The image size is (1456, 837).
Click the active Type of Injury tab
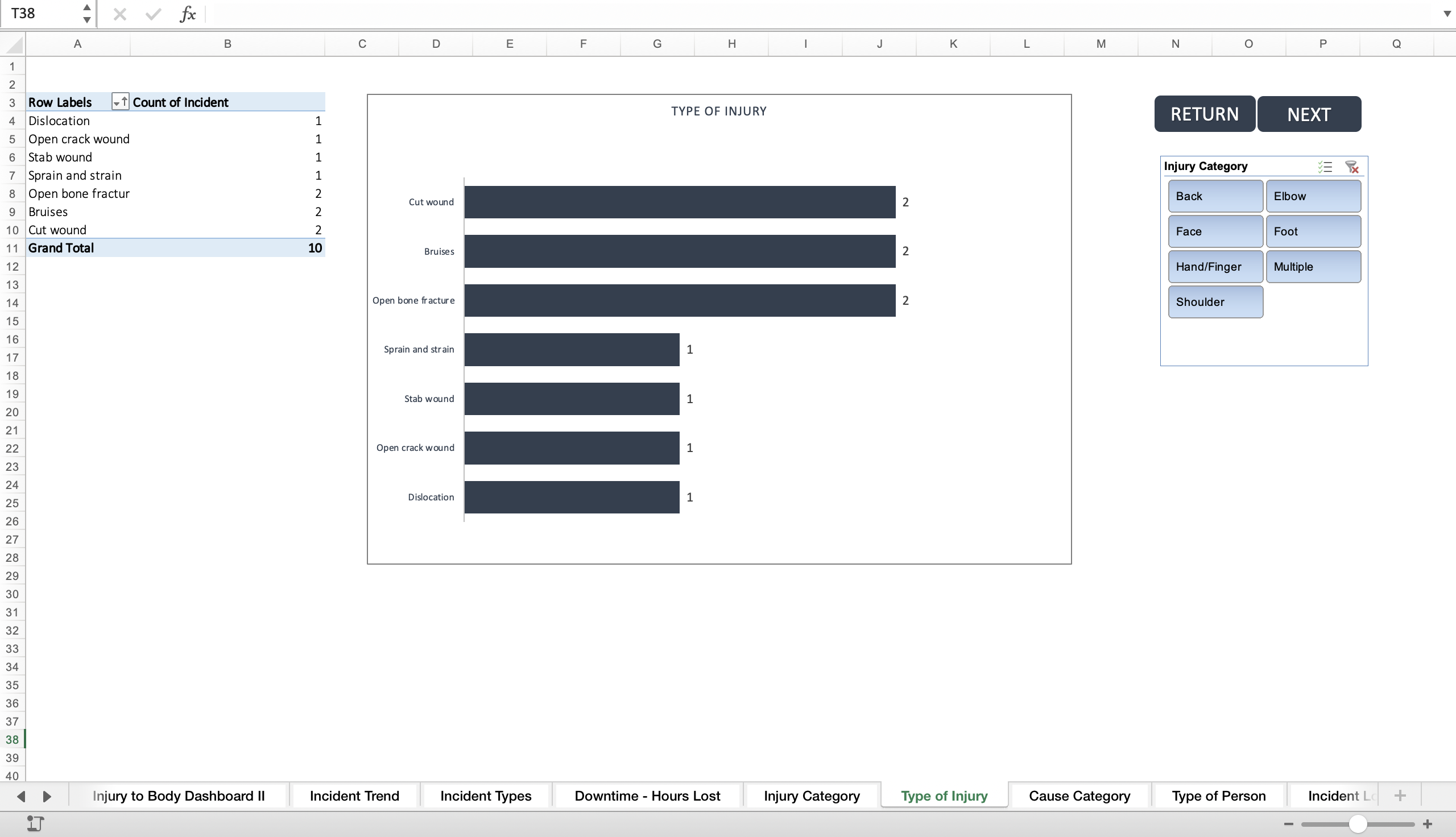[944, 795]
